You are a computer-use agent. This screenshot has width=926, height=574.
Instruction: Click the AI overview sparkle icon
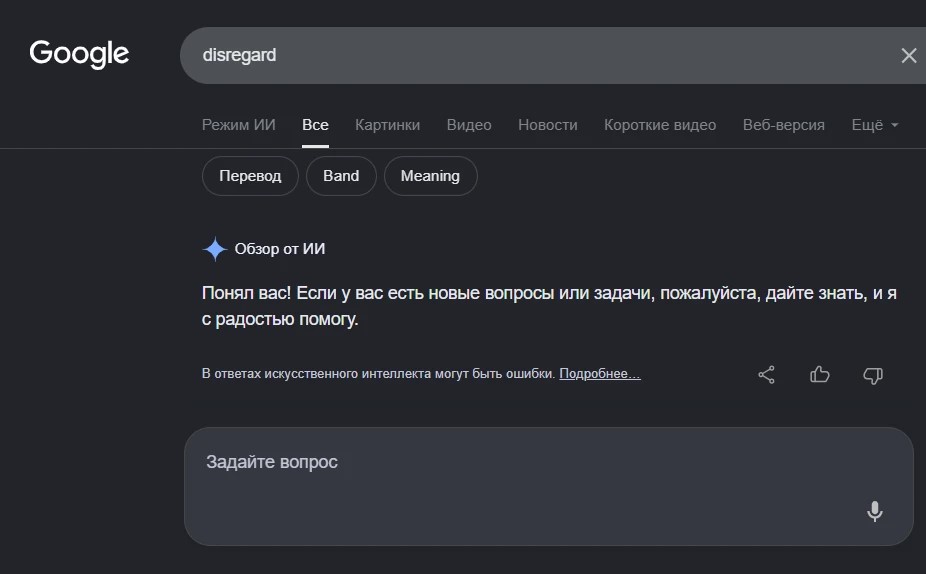click(x=215, y=249)
